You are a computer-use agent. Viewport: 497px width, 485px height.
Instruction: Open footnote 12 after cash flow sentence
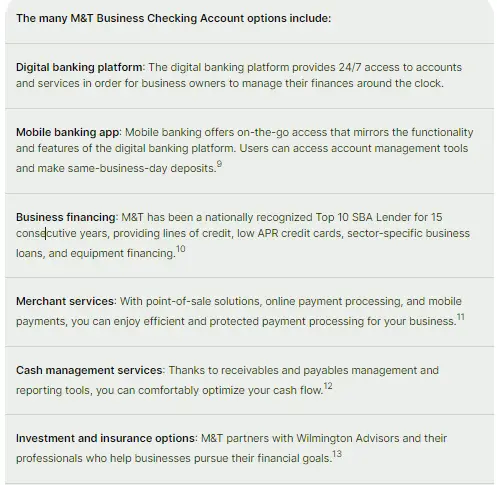point(328,386)
